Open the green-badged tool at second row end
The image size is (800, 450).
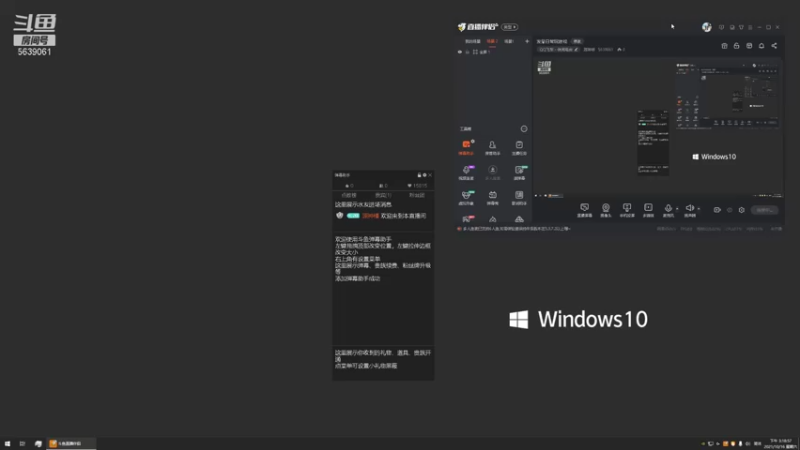(519, 172)
